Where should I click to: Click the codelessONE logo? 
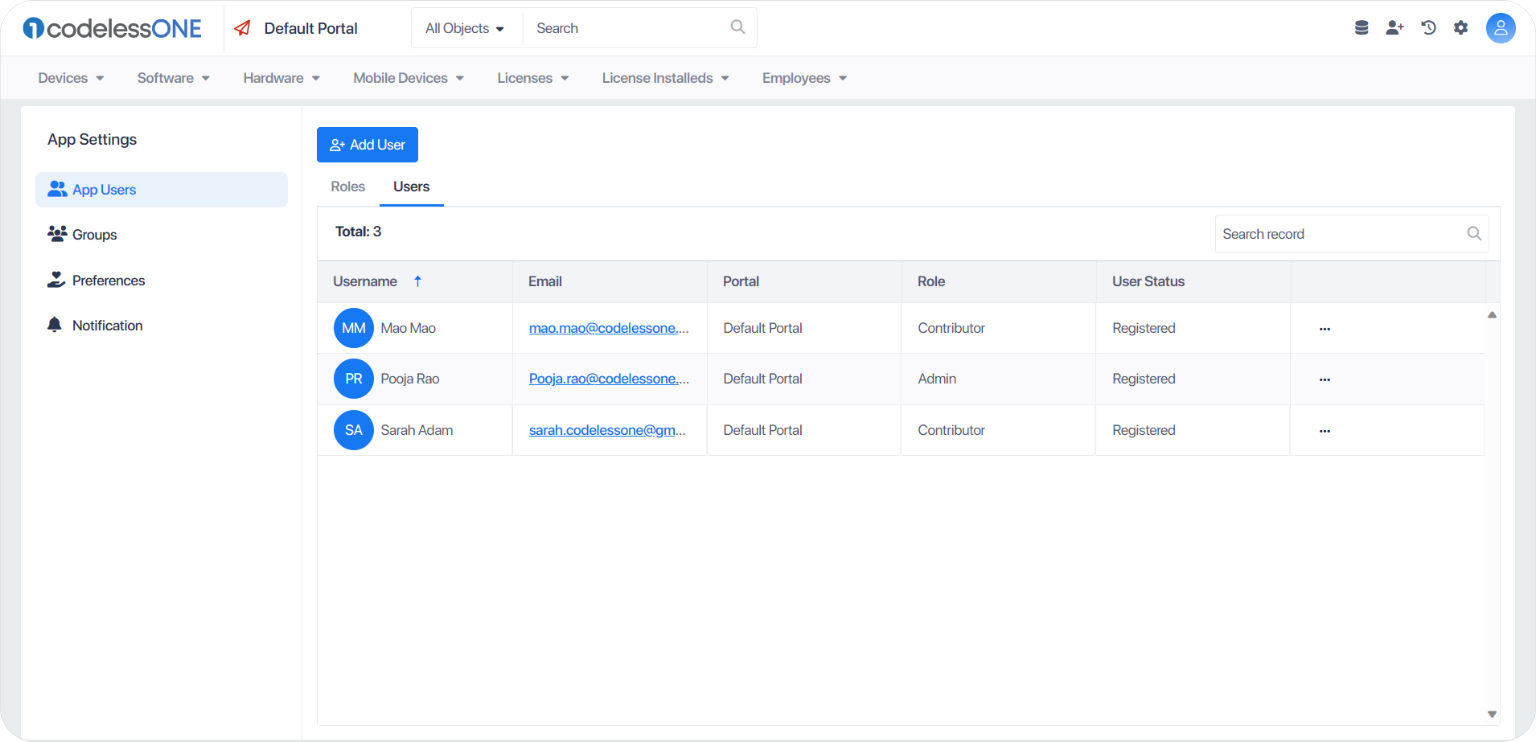(x=112, y=28)
